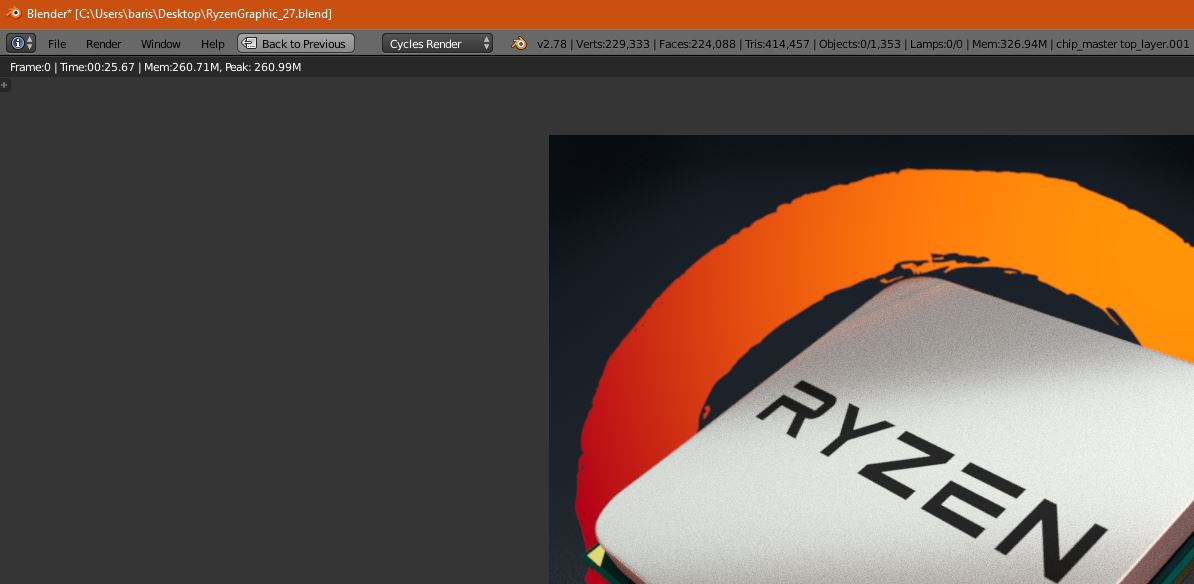Open the Help menu
Screen dimensions: 1194x584
[x=212, y=44]
